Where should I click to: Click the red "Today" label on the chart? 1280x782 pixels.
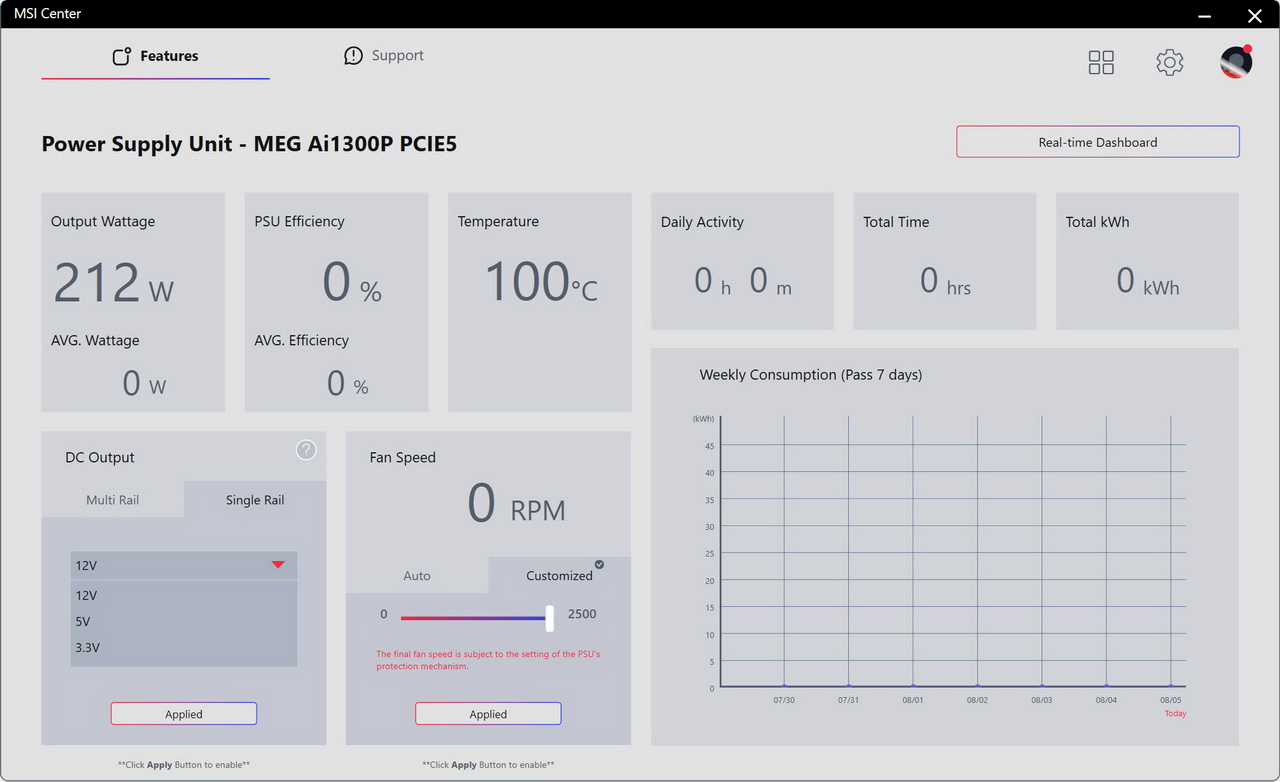click(x=1175, y=714)
